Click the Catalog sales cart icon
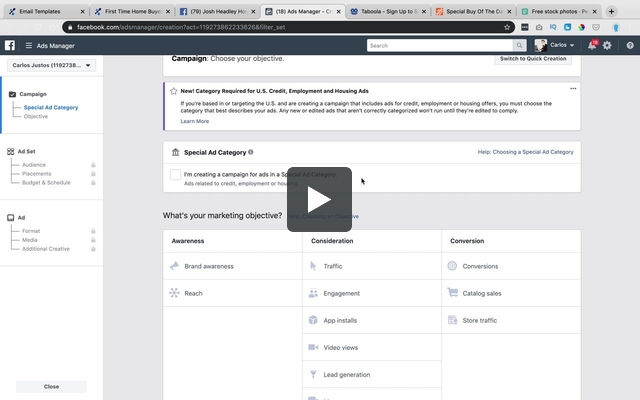Screen dimensions: 640x400 (x=452, y=293)
